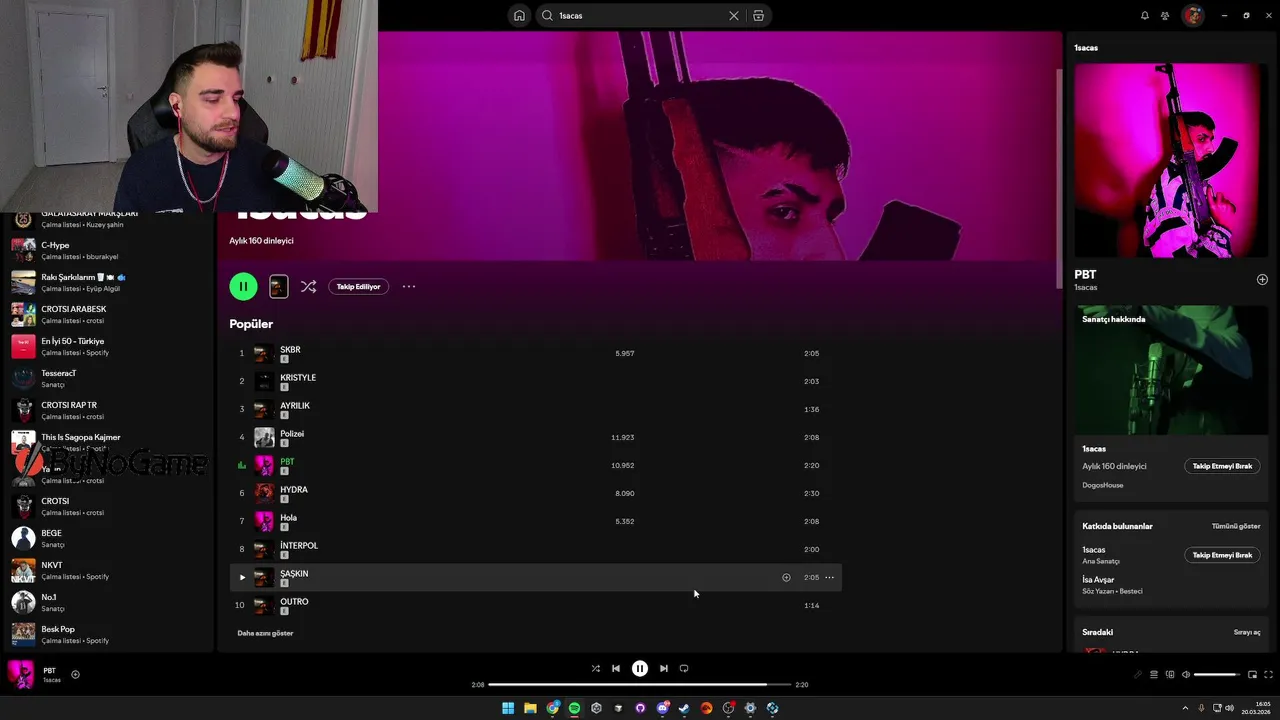
Task: Select the HYDRA track row
Action: pyautogui.click(x=535, y=493)
